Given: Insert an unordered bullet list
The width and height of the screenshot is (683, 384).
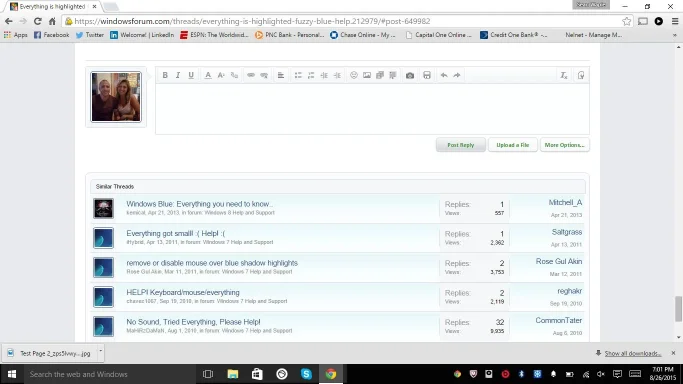Looking at the screenshot, I should pos(298,75).
